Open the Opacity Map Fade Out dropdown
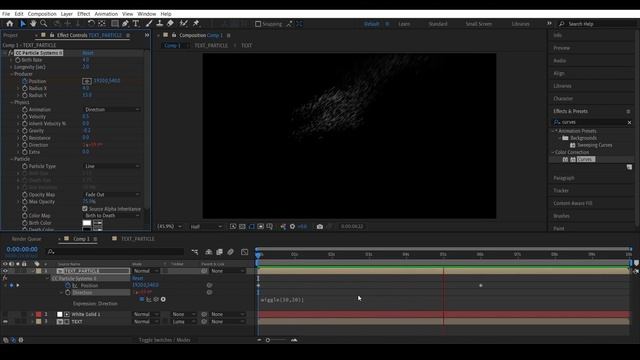Viewport: 640px width, 360px height. (112, 195)
